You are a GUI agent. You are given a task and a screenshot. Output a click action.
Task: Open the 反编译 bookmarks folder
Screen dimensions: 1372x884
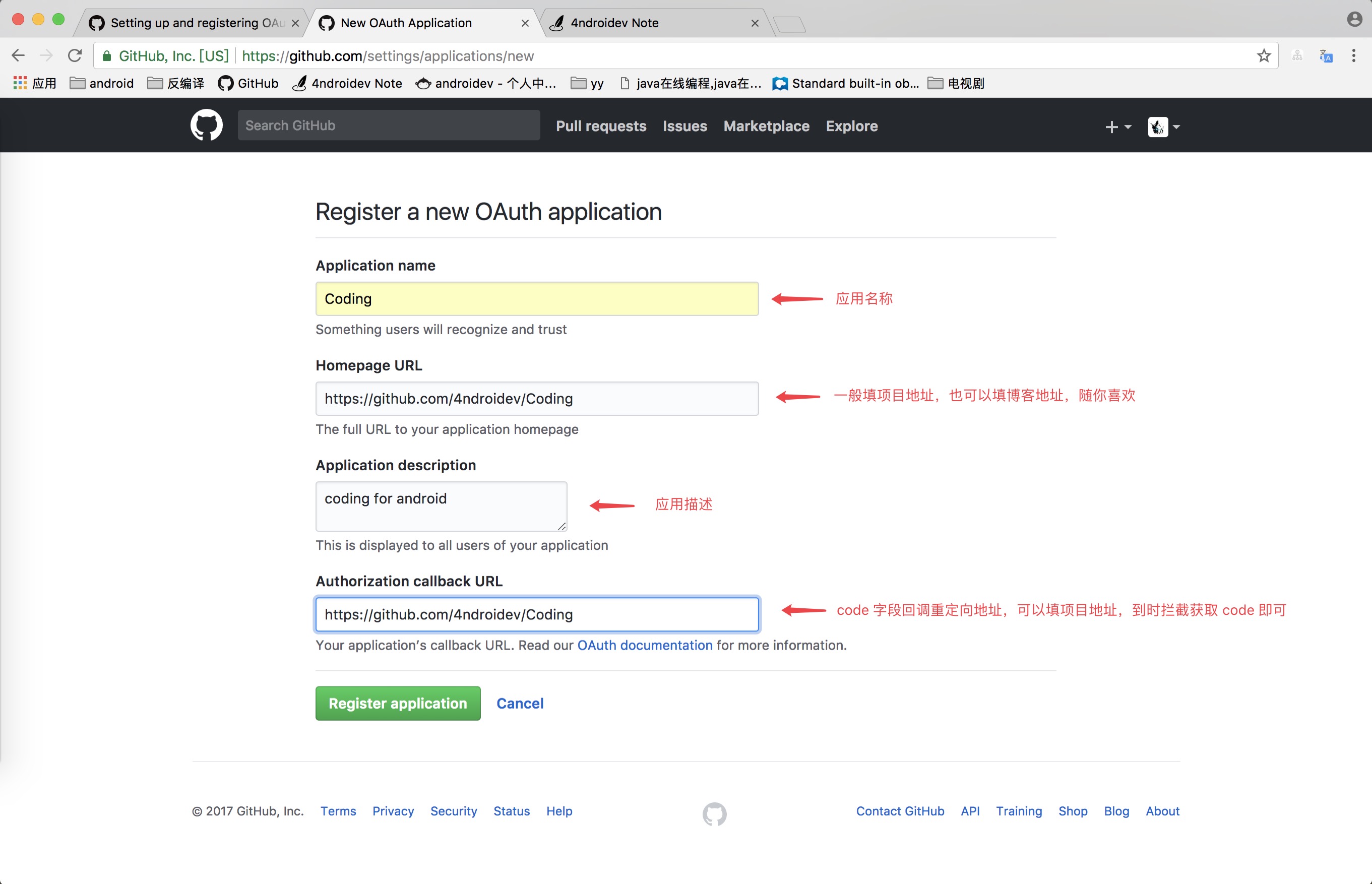click(176, 83)
